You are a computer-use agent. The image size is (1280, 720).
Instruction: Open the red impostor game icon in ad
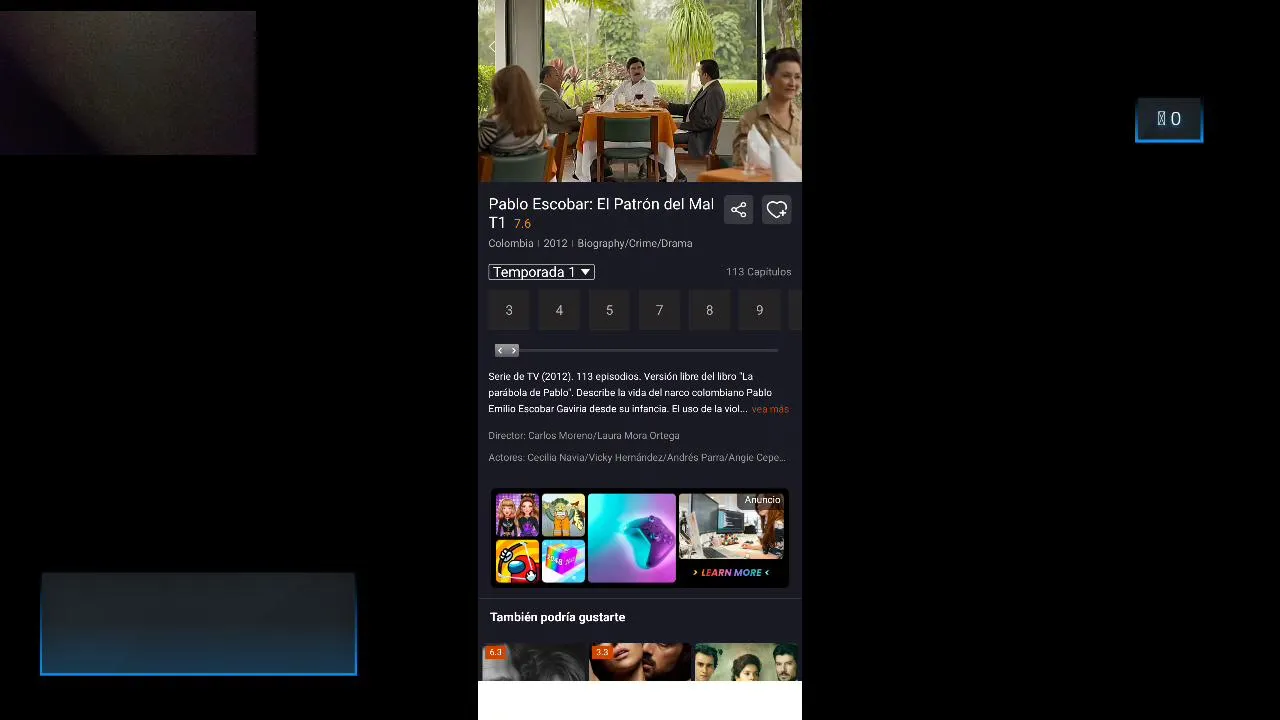[517, 561]
